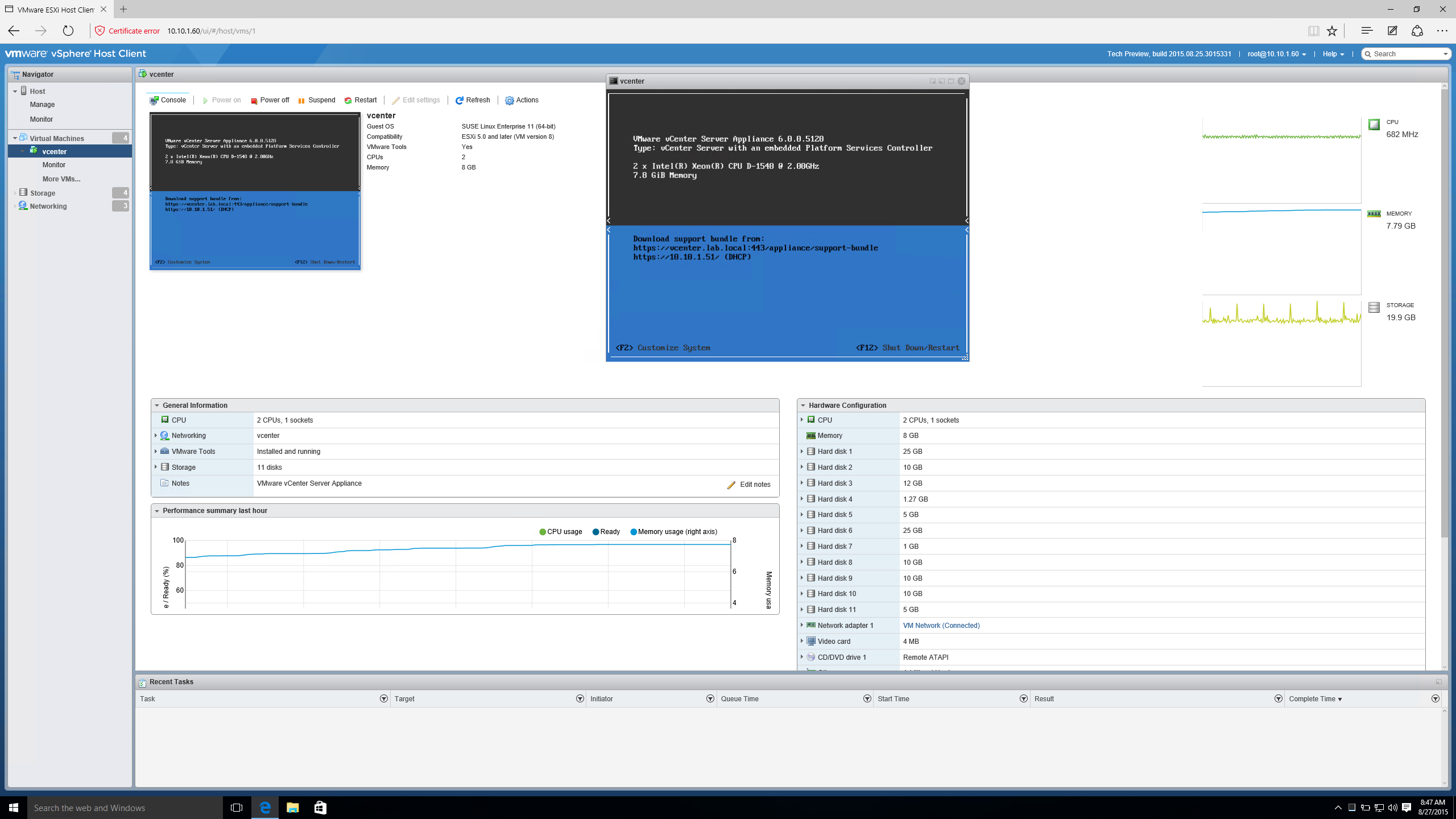Click the CPU chip icon by 682 MHz
Screen dimensions: 1456x819
tap(1374, 125)
